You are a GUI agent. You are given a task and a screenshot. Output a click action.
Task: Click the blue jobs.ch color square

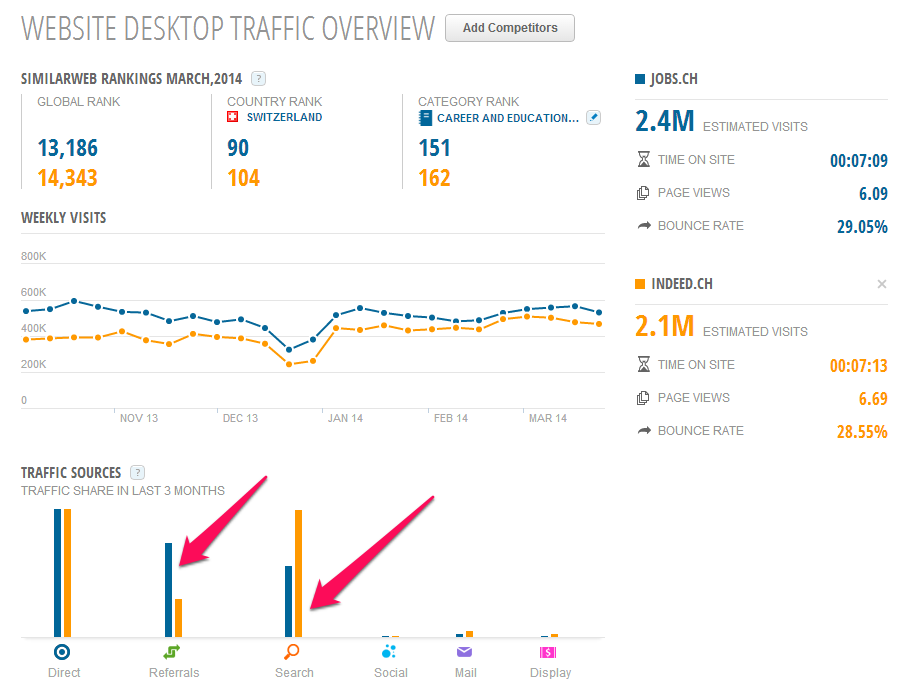pyautogui.click(x=640, y=79)
